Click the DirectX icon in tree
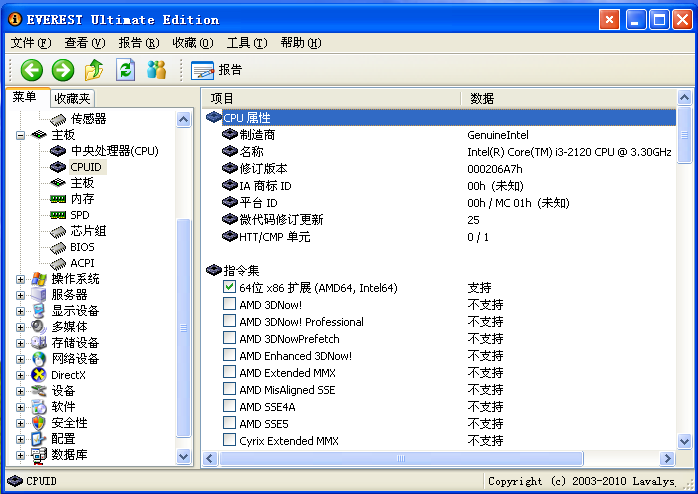 39,375
